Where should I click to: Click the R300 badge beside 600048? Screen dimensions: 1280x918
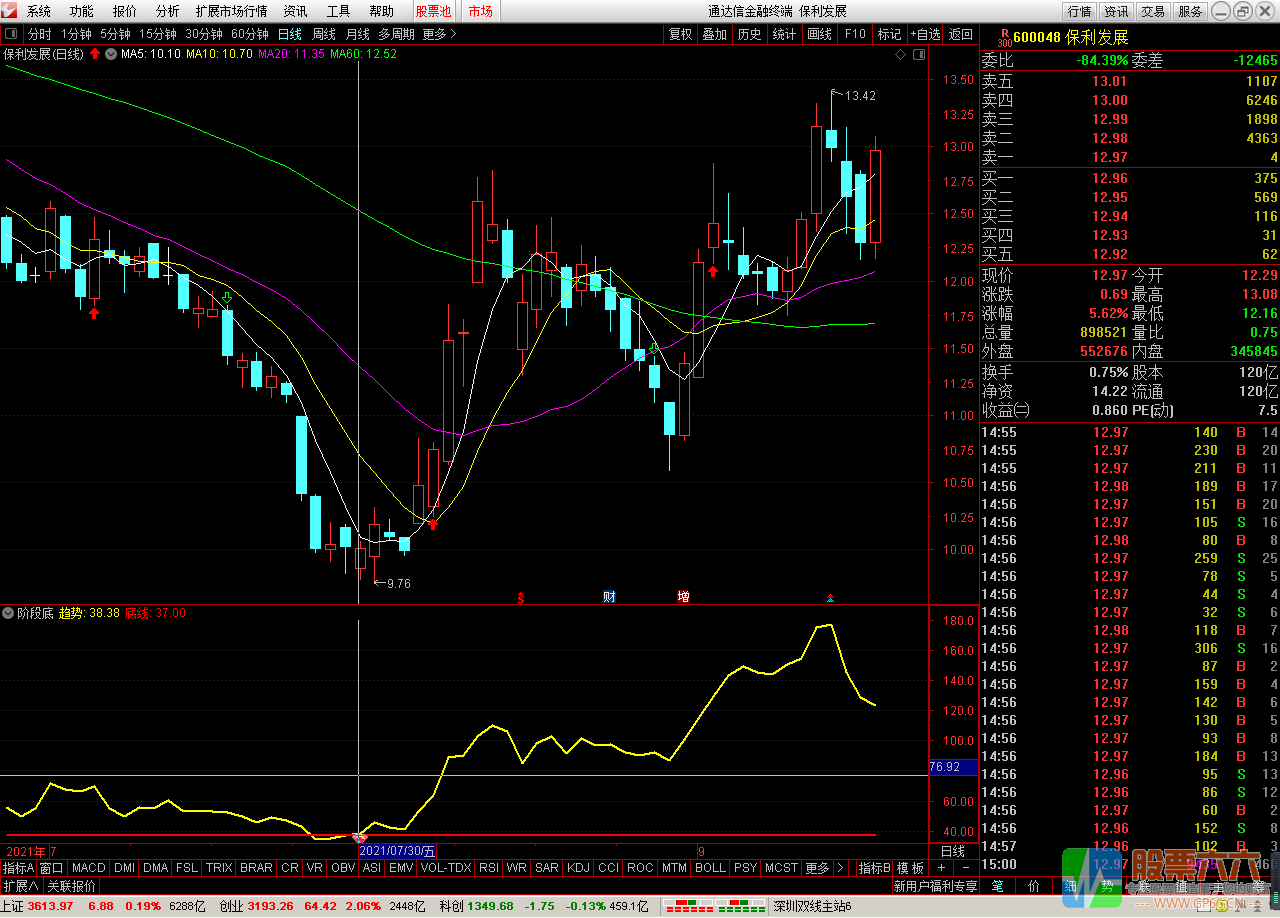click(x=1005, y=37)
